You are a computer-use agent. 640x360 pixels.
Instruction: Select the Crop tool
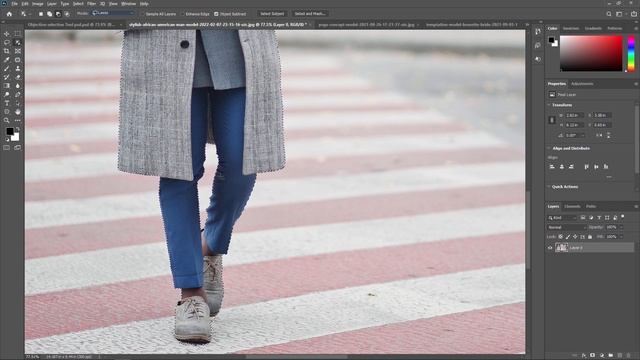coord(7,51)
